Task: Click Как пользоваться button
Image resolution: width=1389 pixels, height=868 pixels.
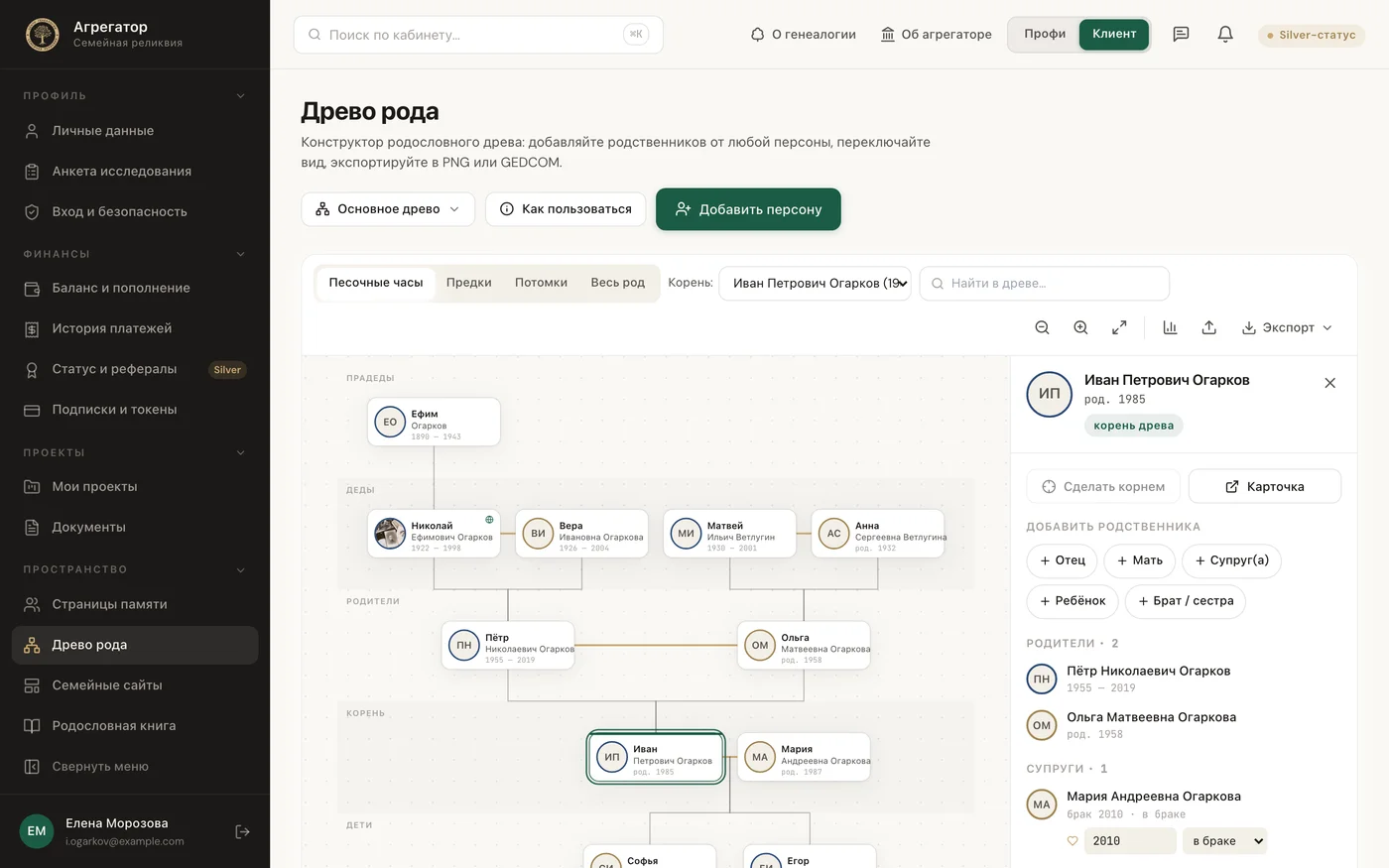Action: point(566,209)
